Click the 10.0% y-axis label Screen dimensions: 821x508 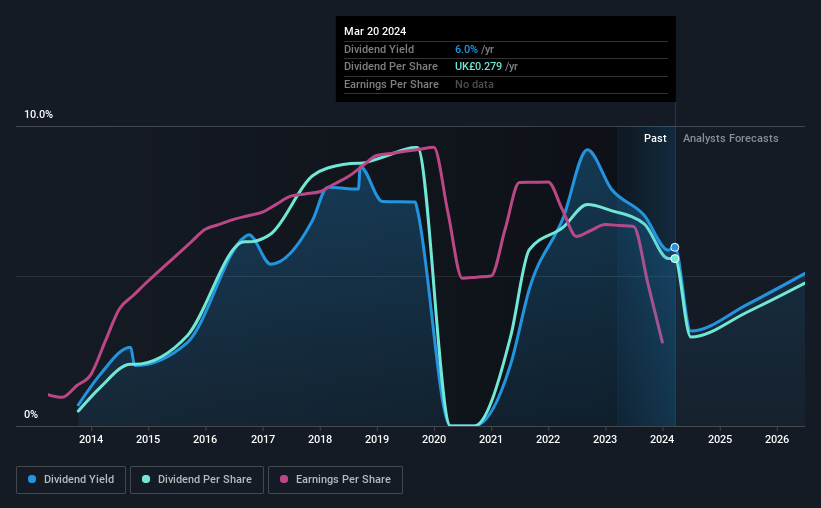point(39,115)
